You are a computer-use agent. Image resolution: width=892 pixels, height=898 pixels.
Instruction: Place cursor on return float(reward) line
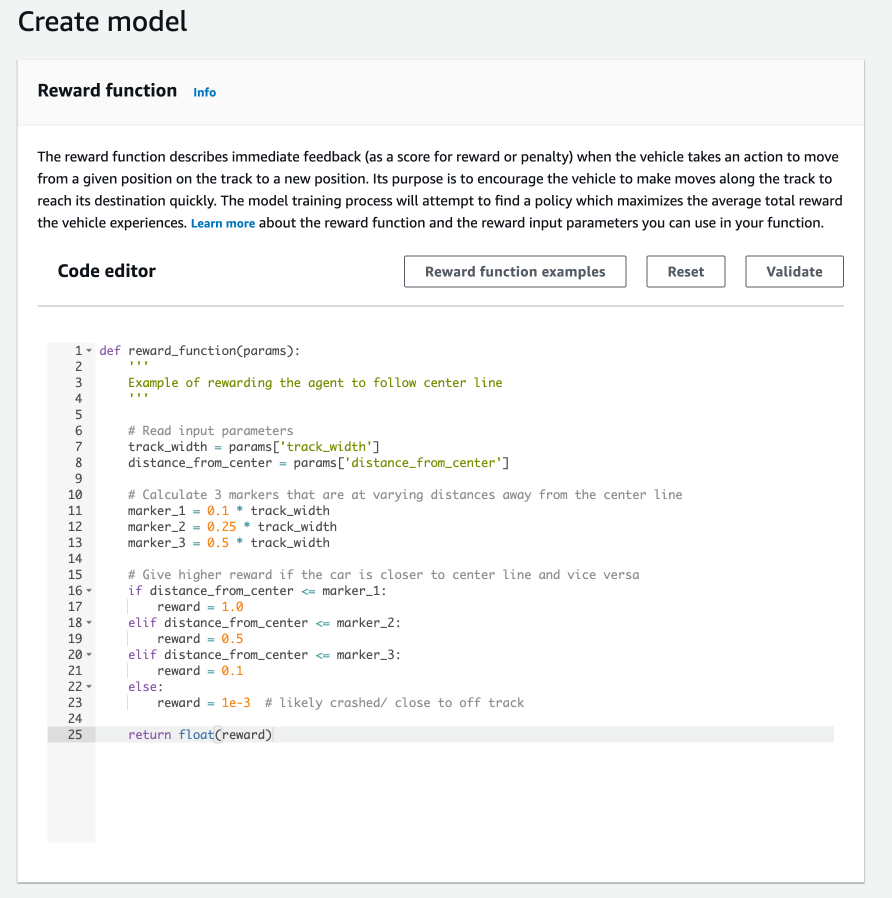200,735
